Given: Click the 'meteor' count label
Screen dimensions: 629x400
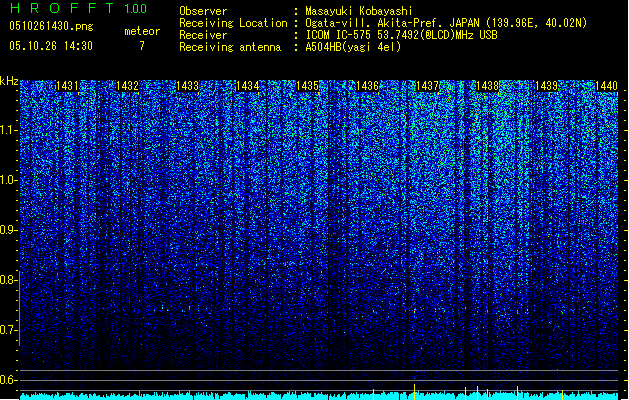Looking at the screenshot, I should [142, 31].
